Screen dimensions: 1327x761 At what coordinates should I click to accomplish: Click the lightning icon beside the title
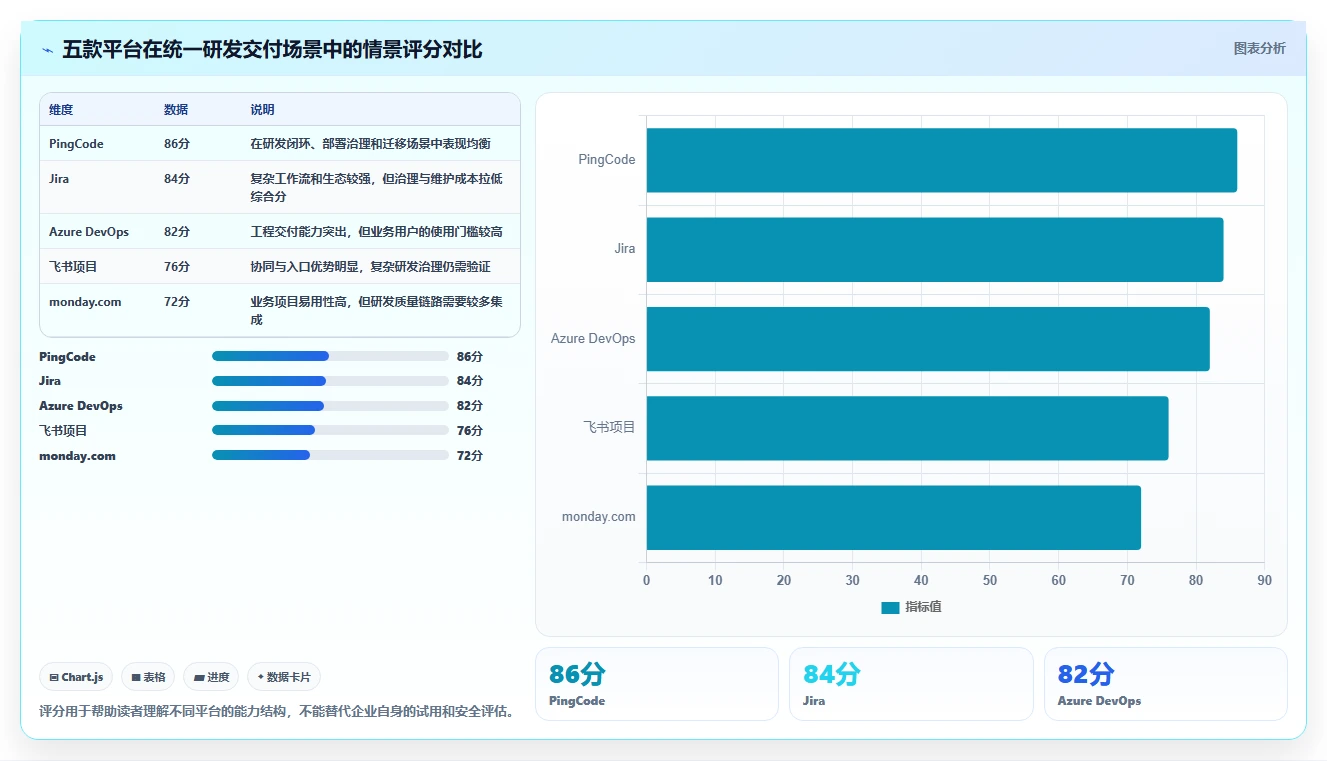pyautogui.click(x=47, y=50)
